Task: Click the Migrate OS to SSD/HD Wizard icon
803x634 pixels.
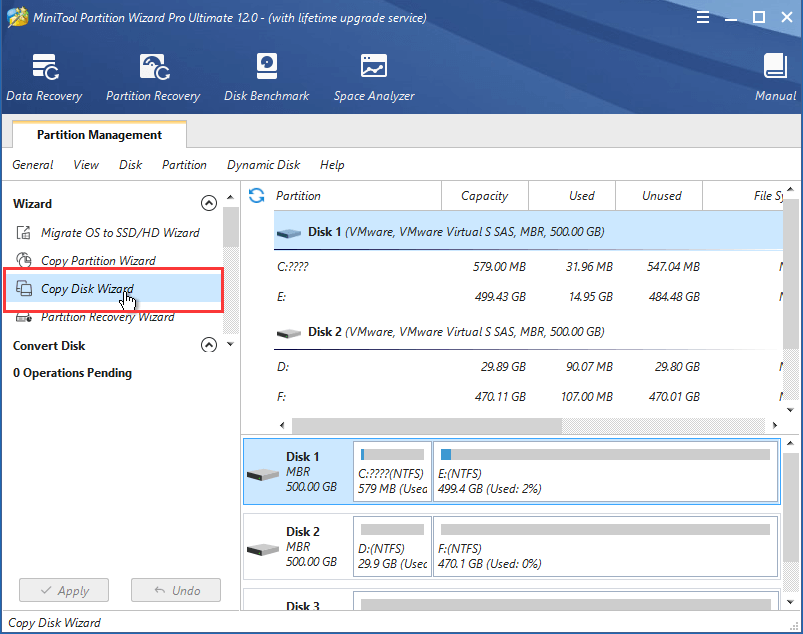Action: tap(24, 233)
